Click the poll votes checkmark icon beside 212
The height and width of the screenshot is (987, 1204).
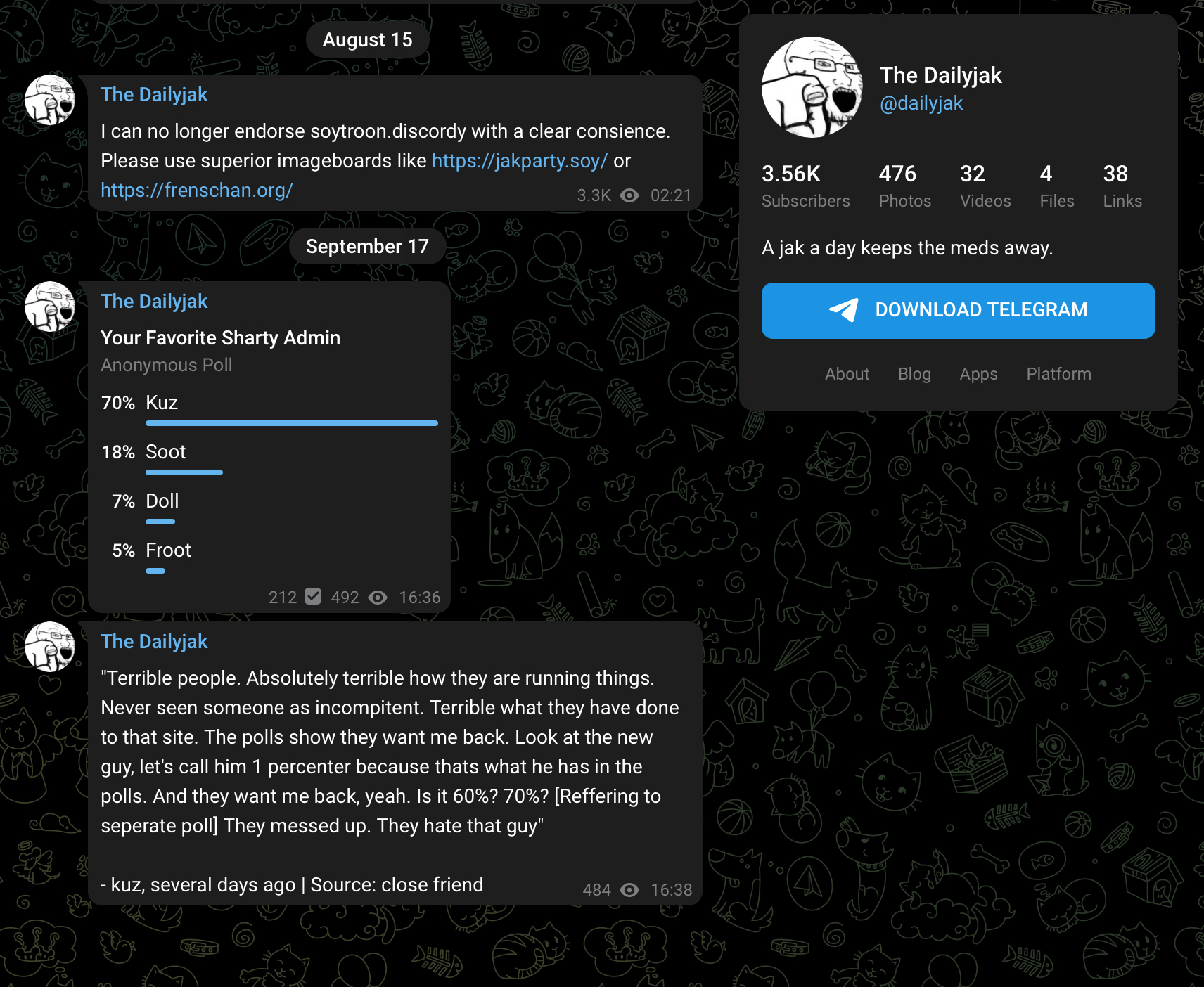coord(313,597)
